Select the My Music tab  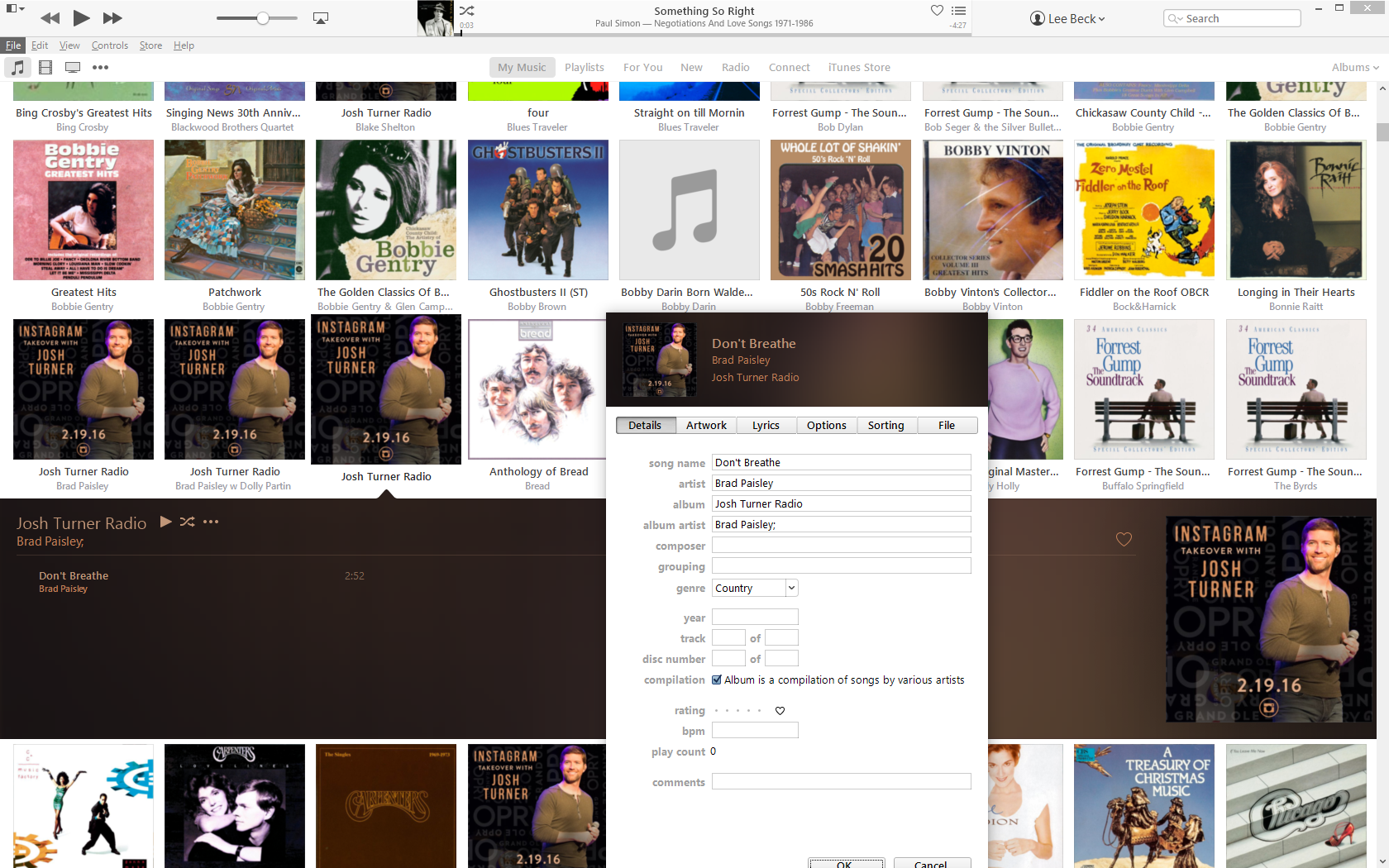pos(522,68)
